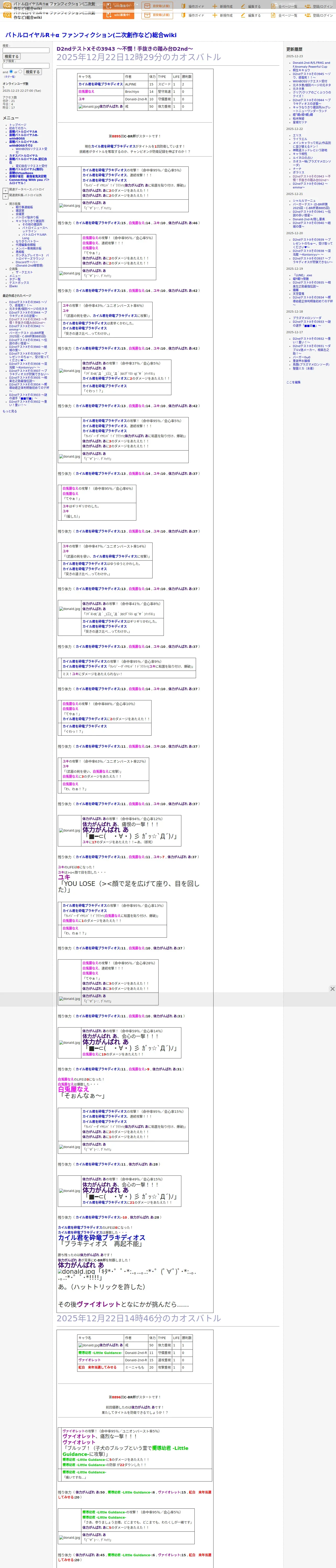Open 重装甲お嬢様 in the update history
This screenshot has width=336, height=1568.
(x=301, y=361)
